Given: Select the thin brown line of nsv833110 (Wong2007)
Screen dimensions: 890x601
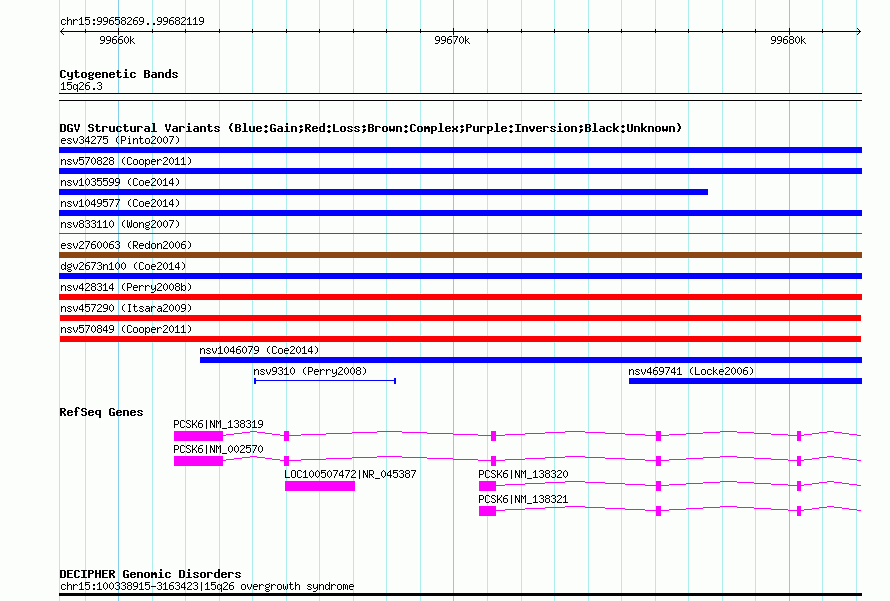Looking at the screenshot, I should coord(460,233).
